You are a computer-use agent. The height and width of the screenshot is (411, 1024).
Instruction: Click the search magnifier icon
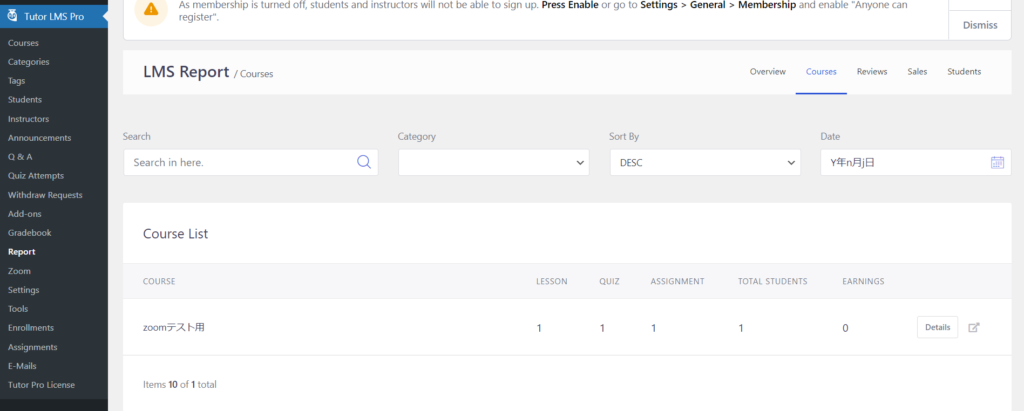[x=364, y=162]
